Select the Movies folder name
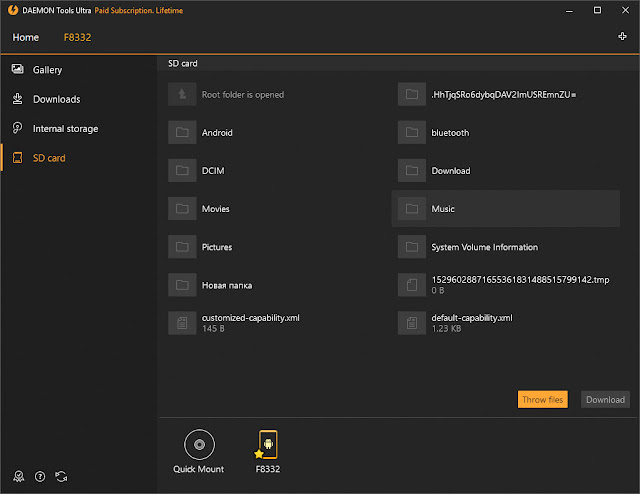640x494 pixels. [216, 209]
